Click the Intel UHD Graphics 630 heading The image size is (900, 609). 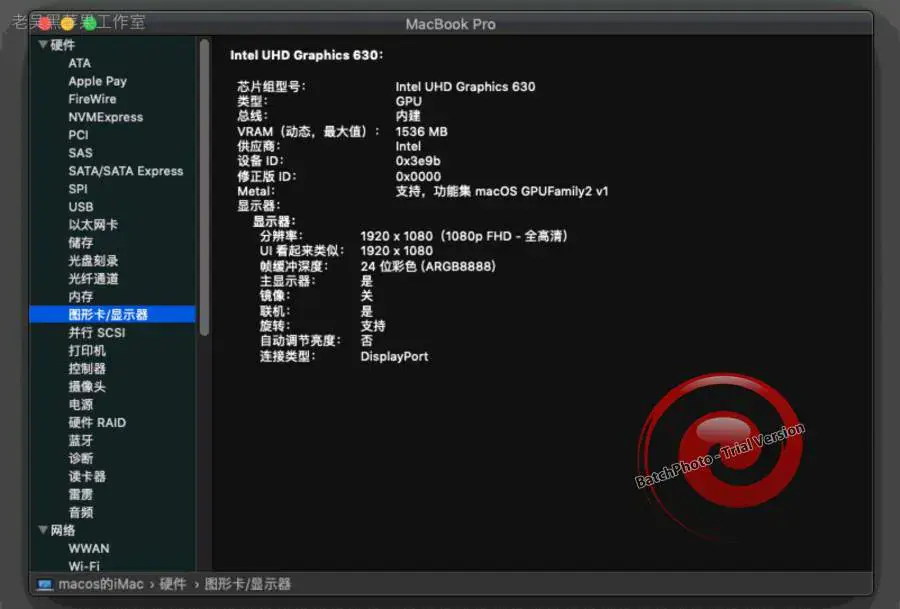click(x=307, y=55)
